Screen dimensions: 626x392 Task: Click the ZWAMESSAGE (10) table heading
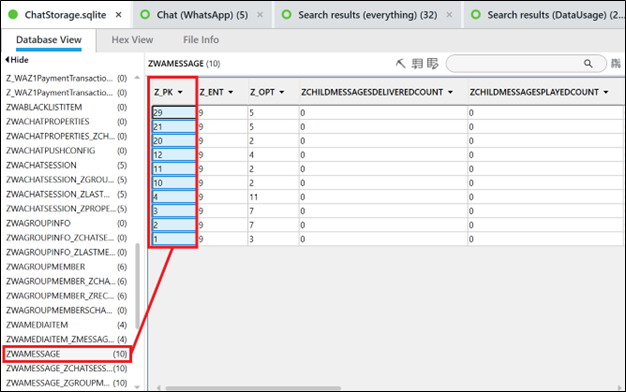point(184,63)
